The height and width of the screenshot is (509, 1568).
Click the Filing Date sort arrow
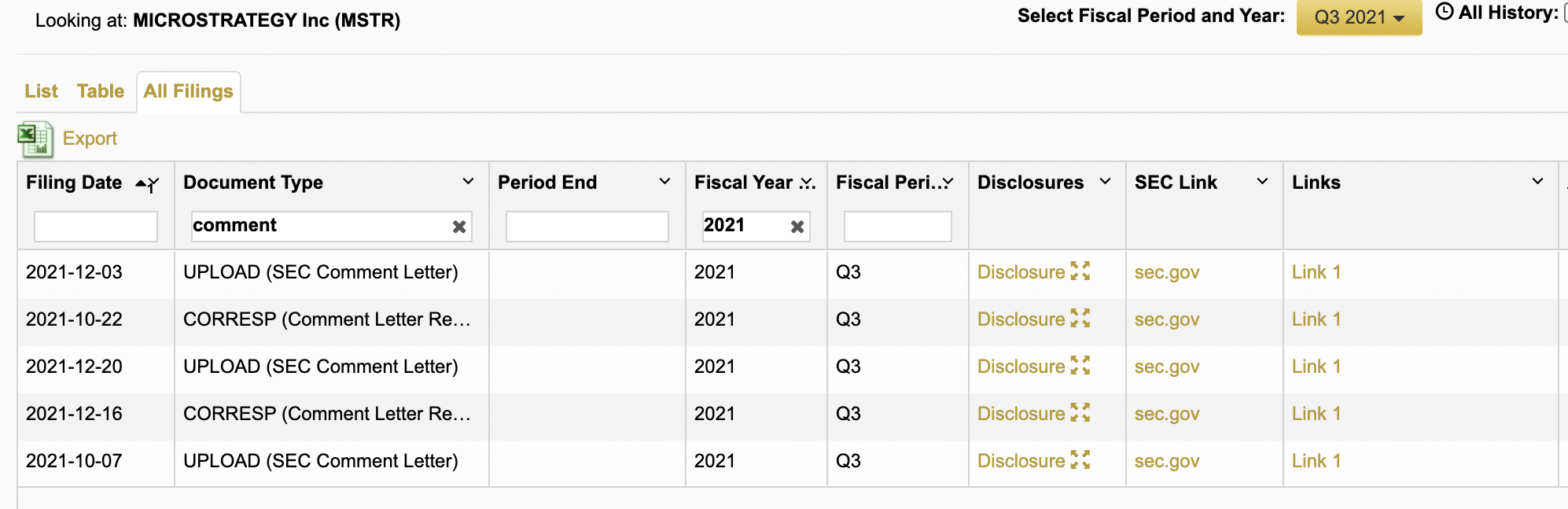142,183
